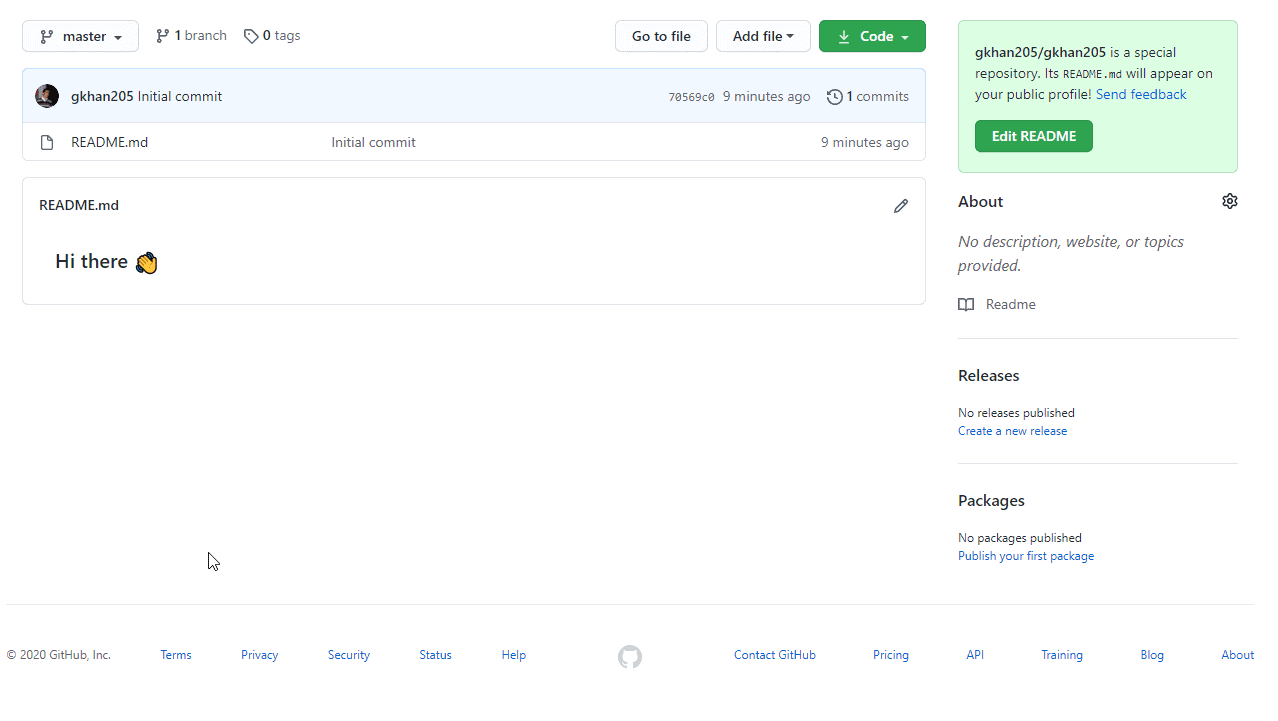Open the Training footer link

click(x=1062, y=655)
